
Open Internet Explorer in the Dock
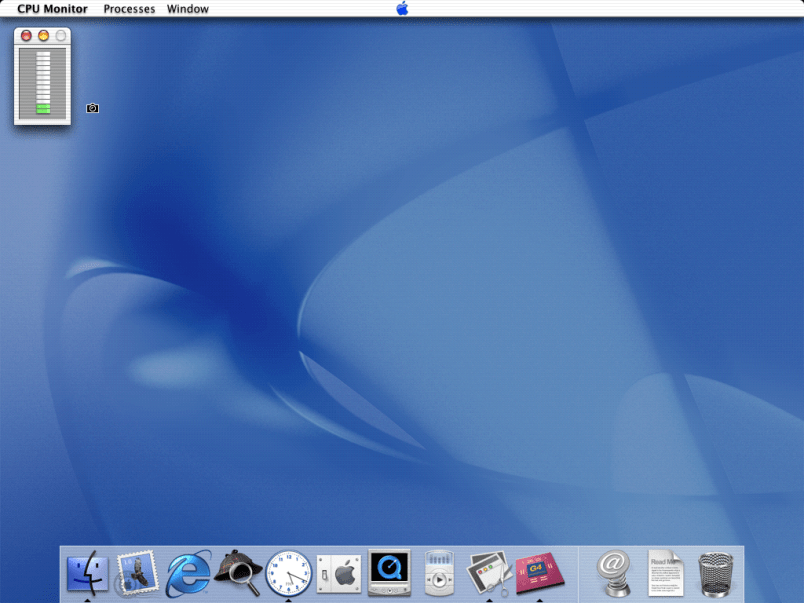tap(188, 574)
